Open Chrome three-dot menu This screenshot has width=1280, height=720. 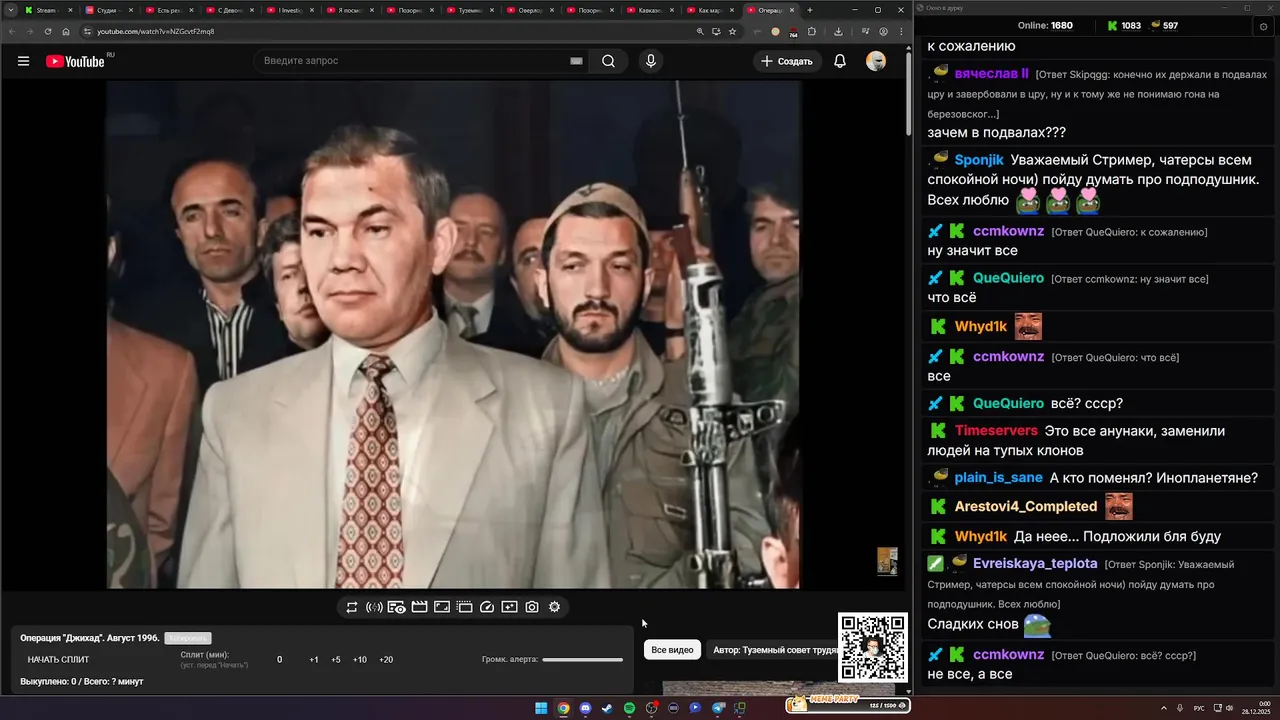(899, 31)
